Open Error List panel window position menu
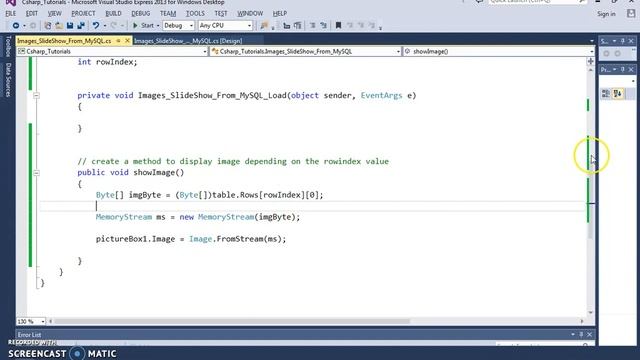Image resolution: width=640 pixels, height=360 pixels. coord(573,335)
